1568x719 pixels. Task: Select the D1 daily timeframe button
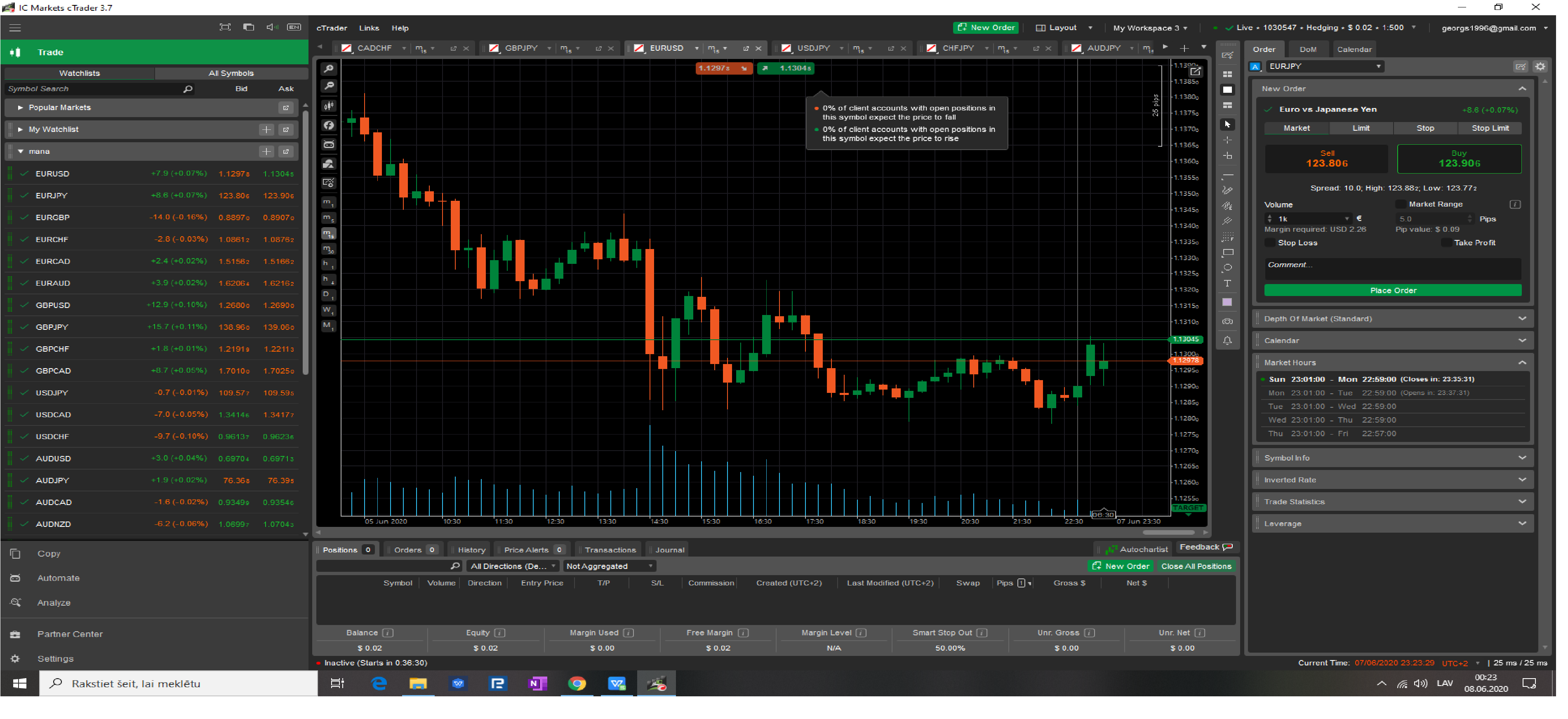[329, 295]
